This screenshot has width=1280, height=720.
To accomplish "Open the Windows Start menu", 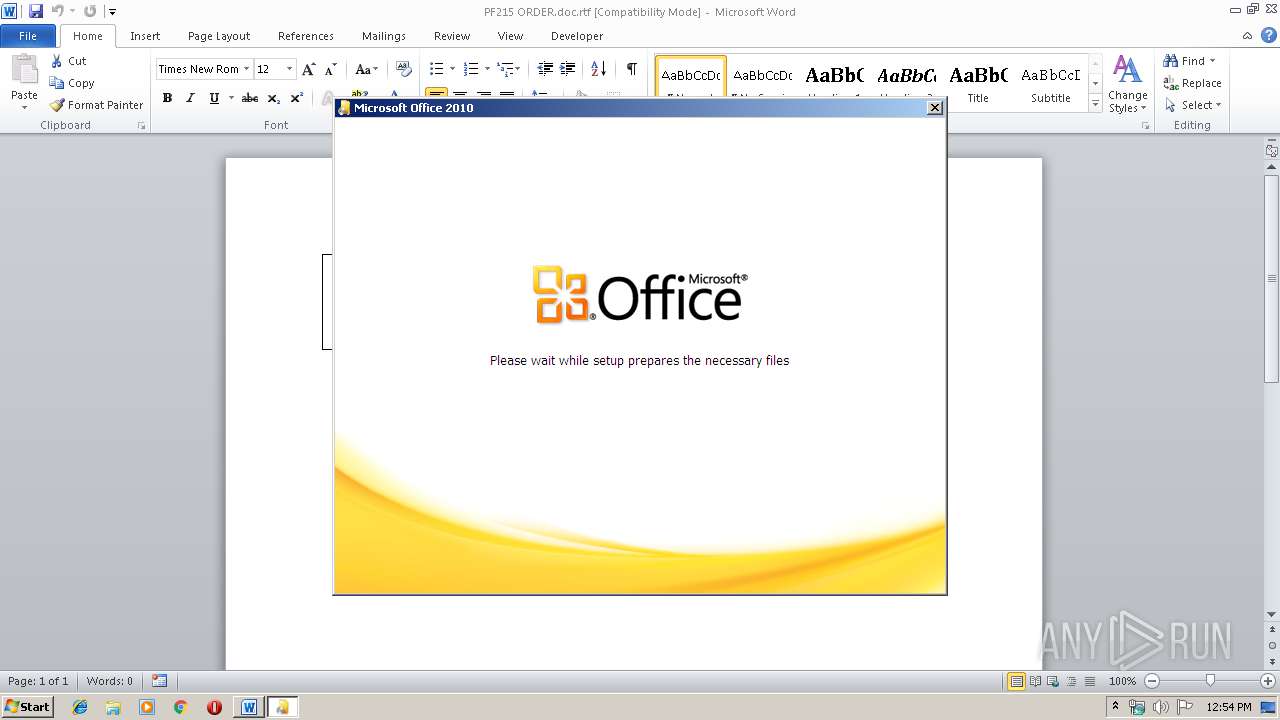I will (x=27, y=707).
